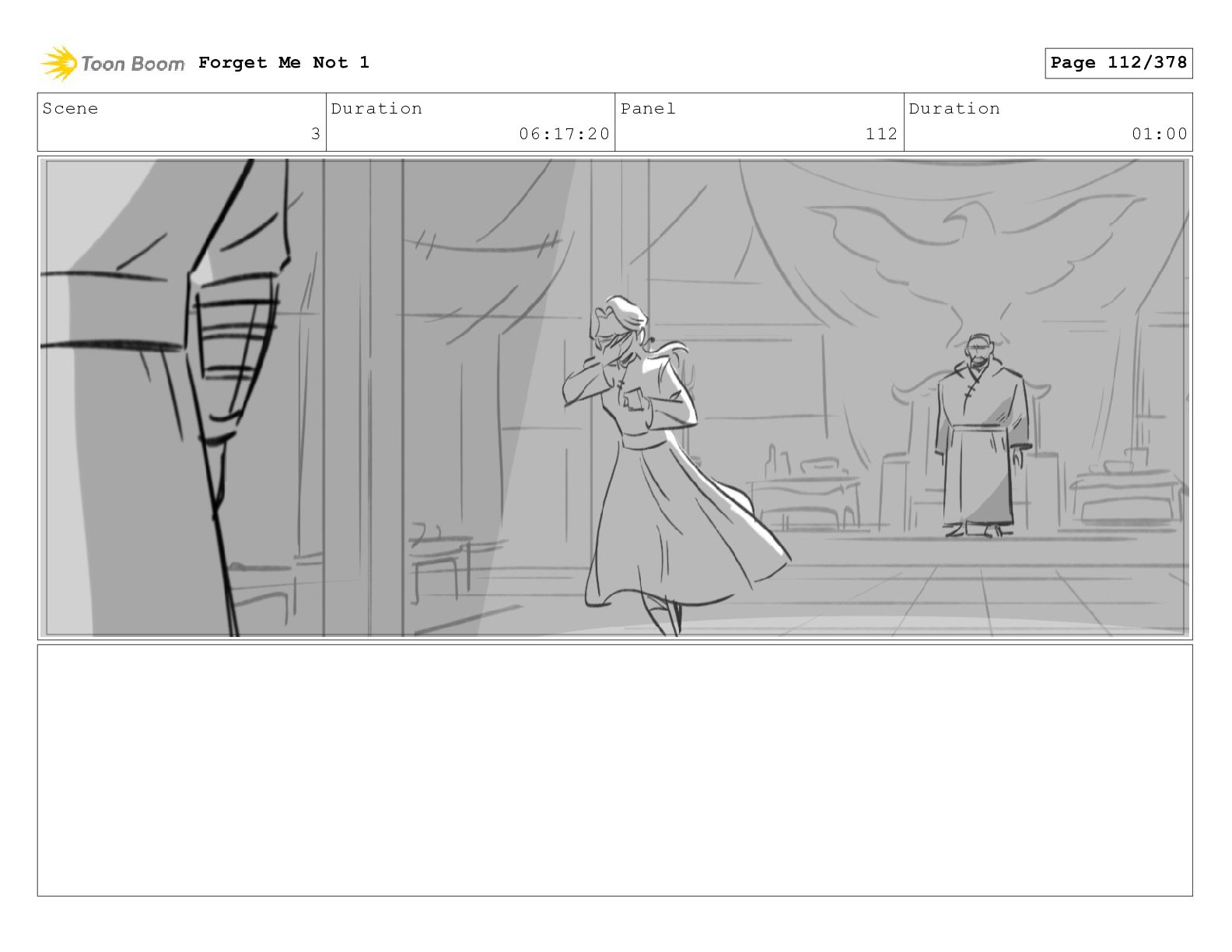Select panel duration '01:00'
1232x952 pixels.
click(x=1159, y=134)
